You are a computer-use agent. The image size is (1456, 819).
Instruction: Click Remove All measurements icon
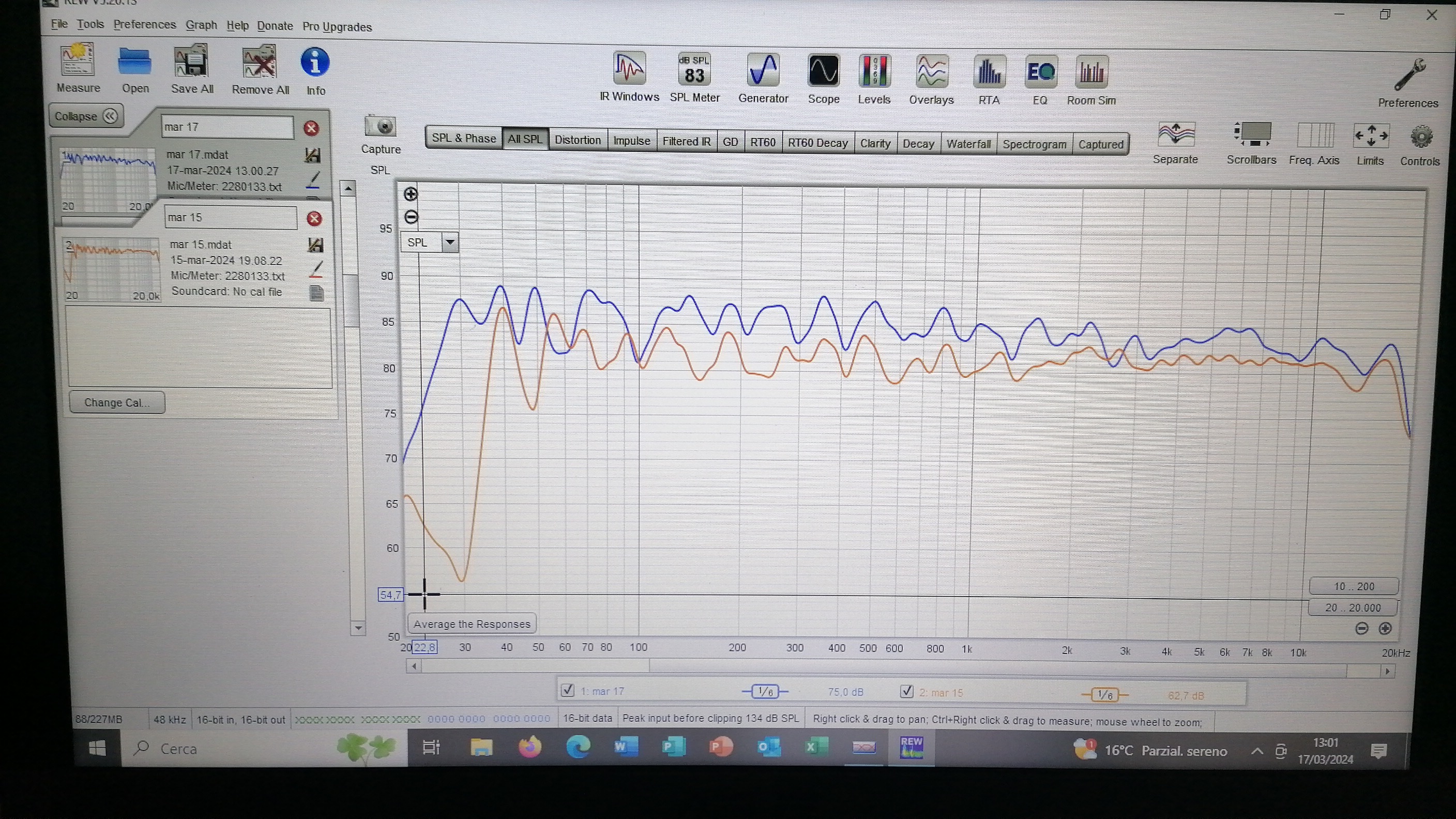(260, 63)
